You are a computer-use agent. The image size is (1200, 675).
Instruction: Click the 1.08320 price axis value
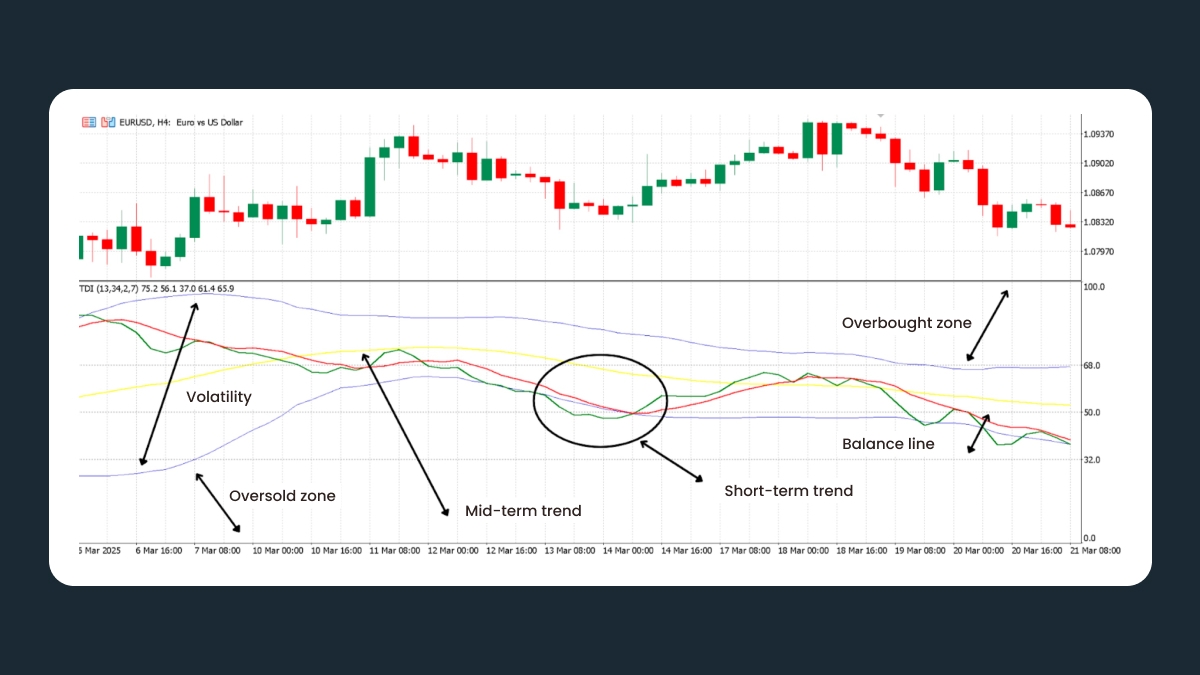(x=1099, y=222)
